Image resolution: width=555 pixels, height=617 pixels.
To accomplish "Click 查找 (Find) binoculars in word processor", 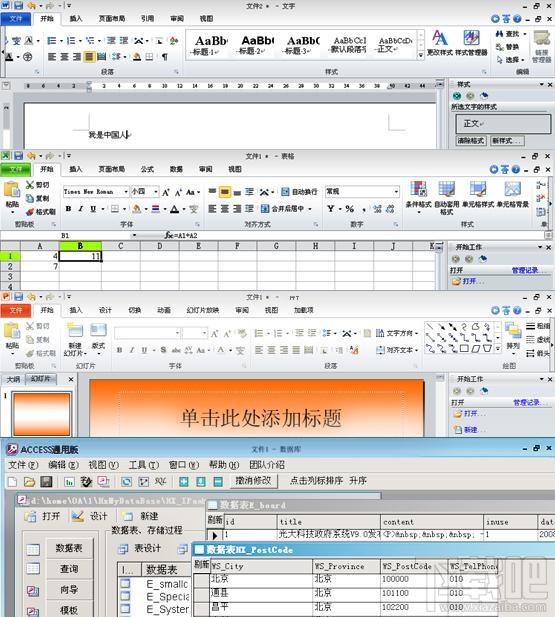I will 509,34.
